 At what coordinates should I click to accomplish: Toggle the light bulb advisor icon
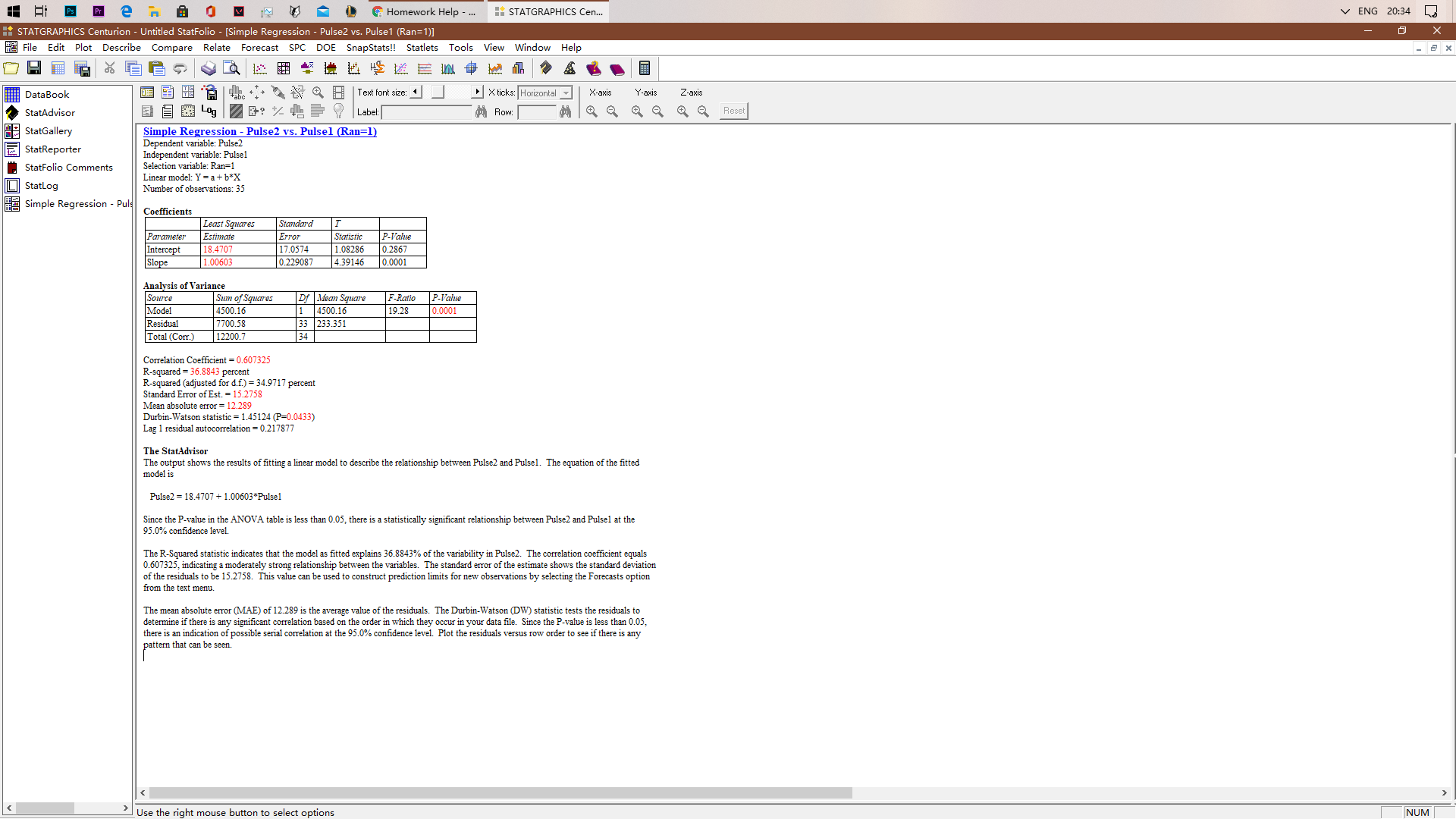pos(338,111)
